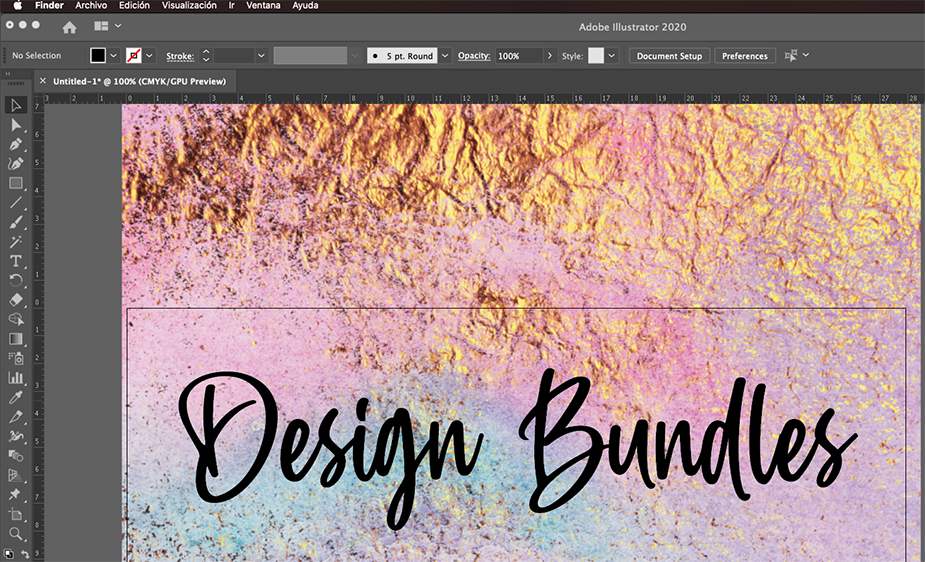This screenshot has height=562, width=925.
Task: Click the Stroke color swatch with red slash
Action: pos(134,55)
